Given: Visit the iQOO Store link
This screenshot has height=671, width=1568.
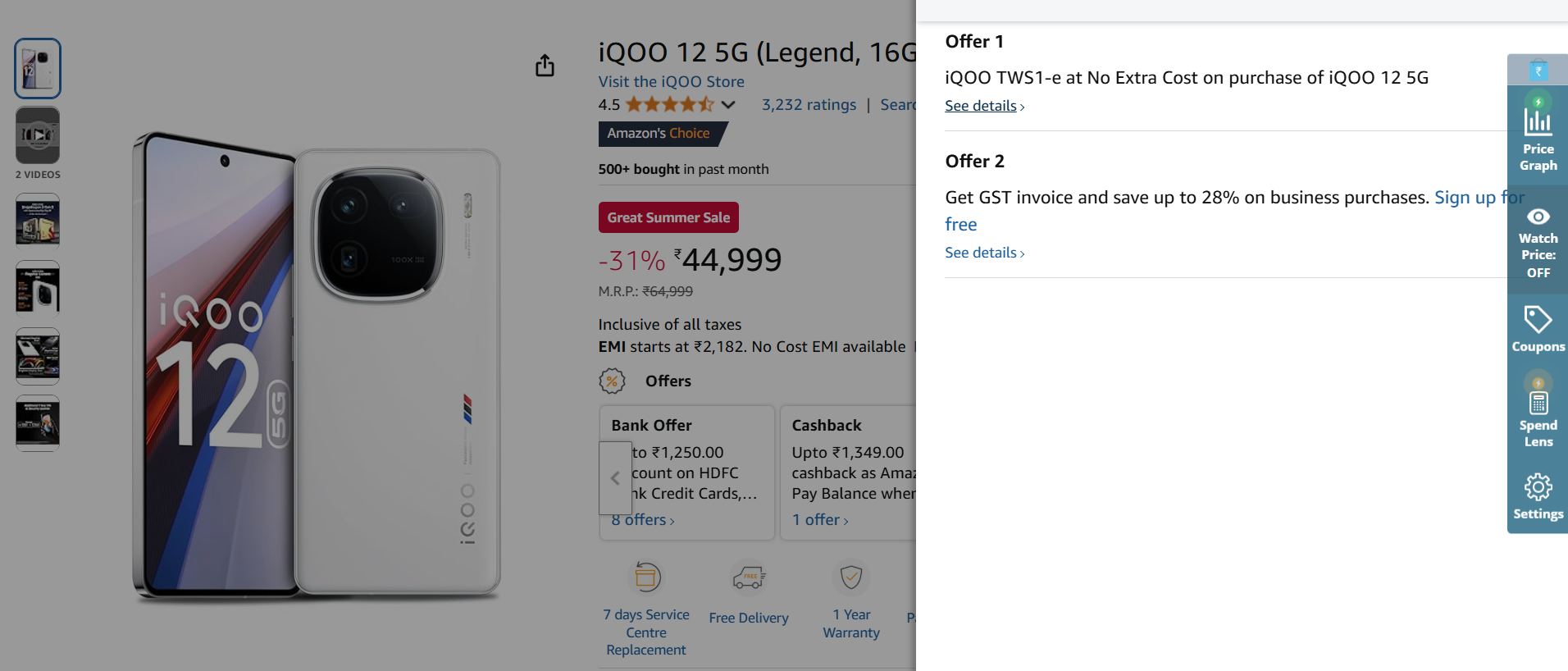Looking at the screenshot, I should [x=671, y=82].
